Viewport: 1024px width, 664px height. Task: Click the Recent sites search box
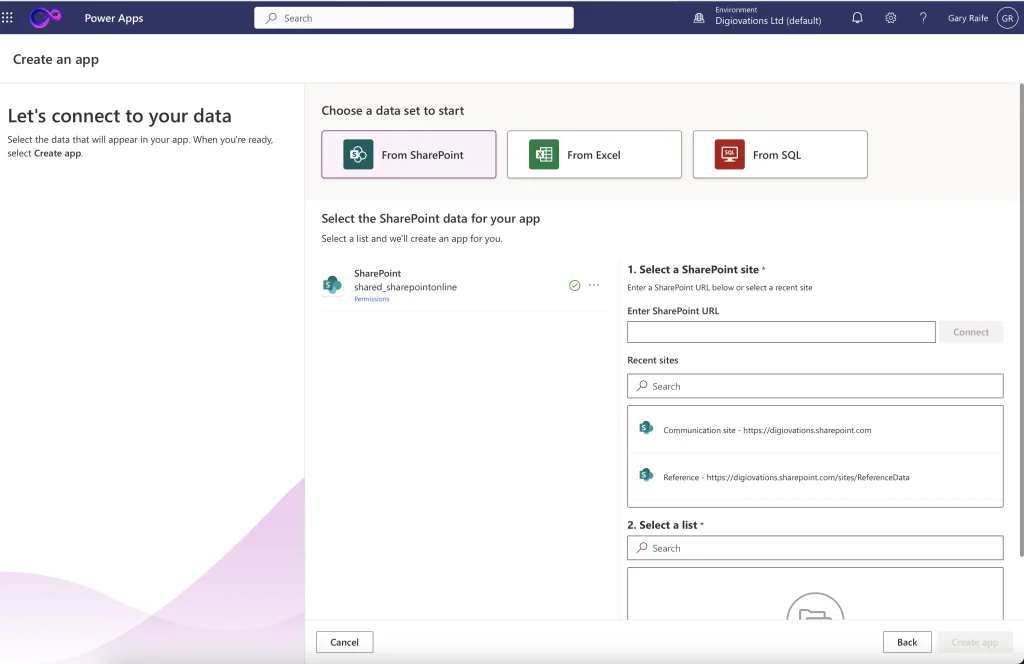815,386
